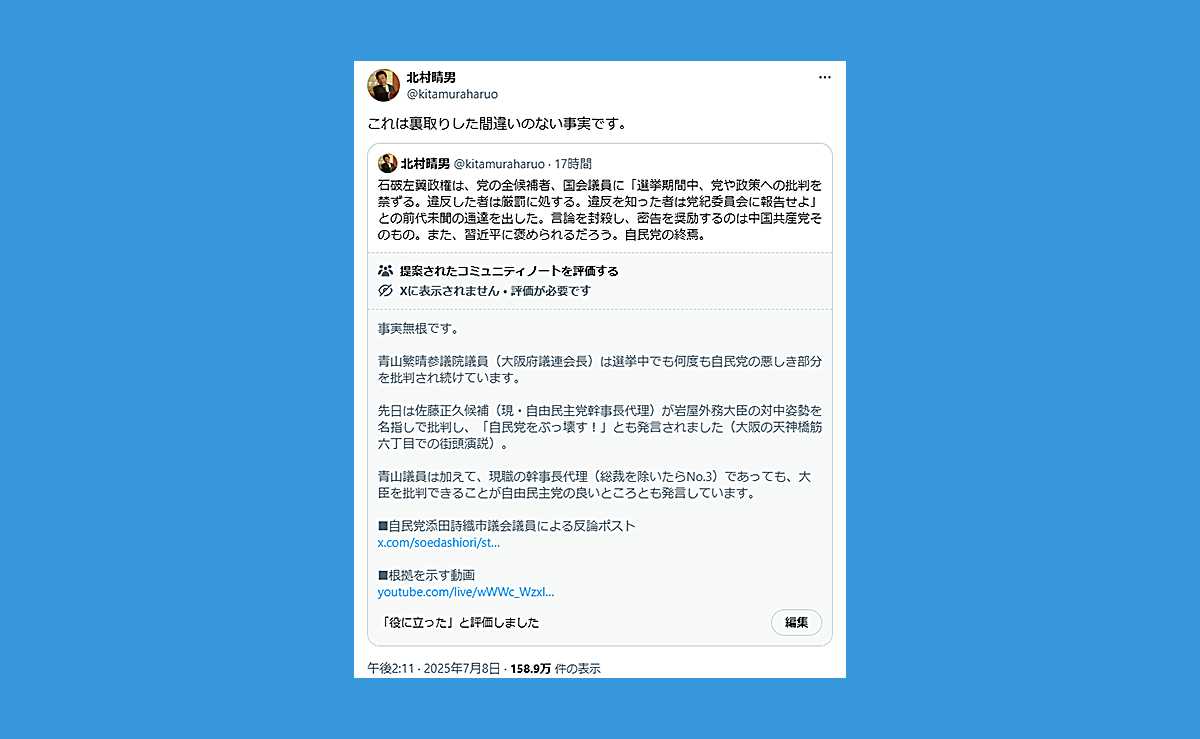Click the main author profile avatar
The width and height of the screenshot is (1200, 739).
[x=384, y=85]
